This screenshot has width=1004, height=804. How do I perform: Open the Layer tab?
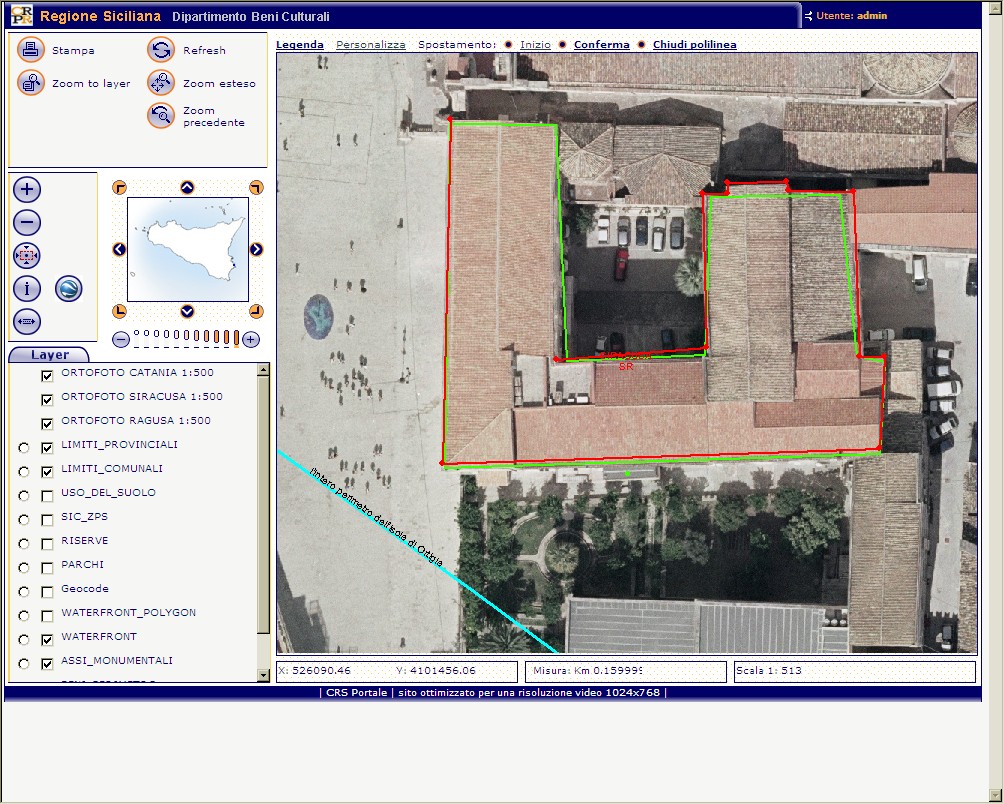49,355
